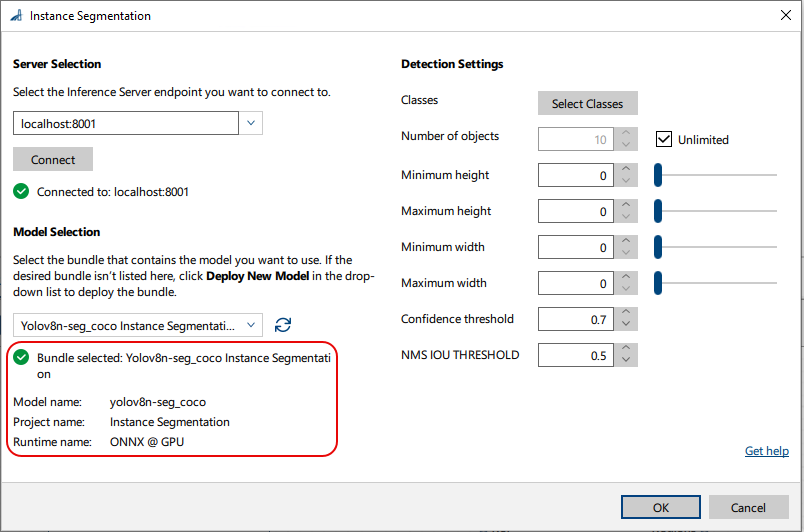This screenshot has height=532, width=804.
Task: Increase NMS IOU THRESHOLD with up arrow
Action: pos(626,349)
